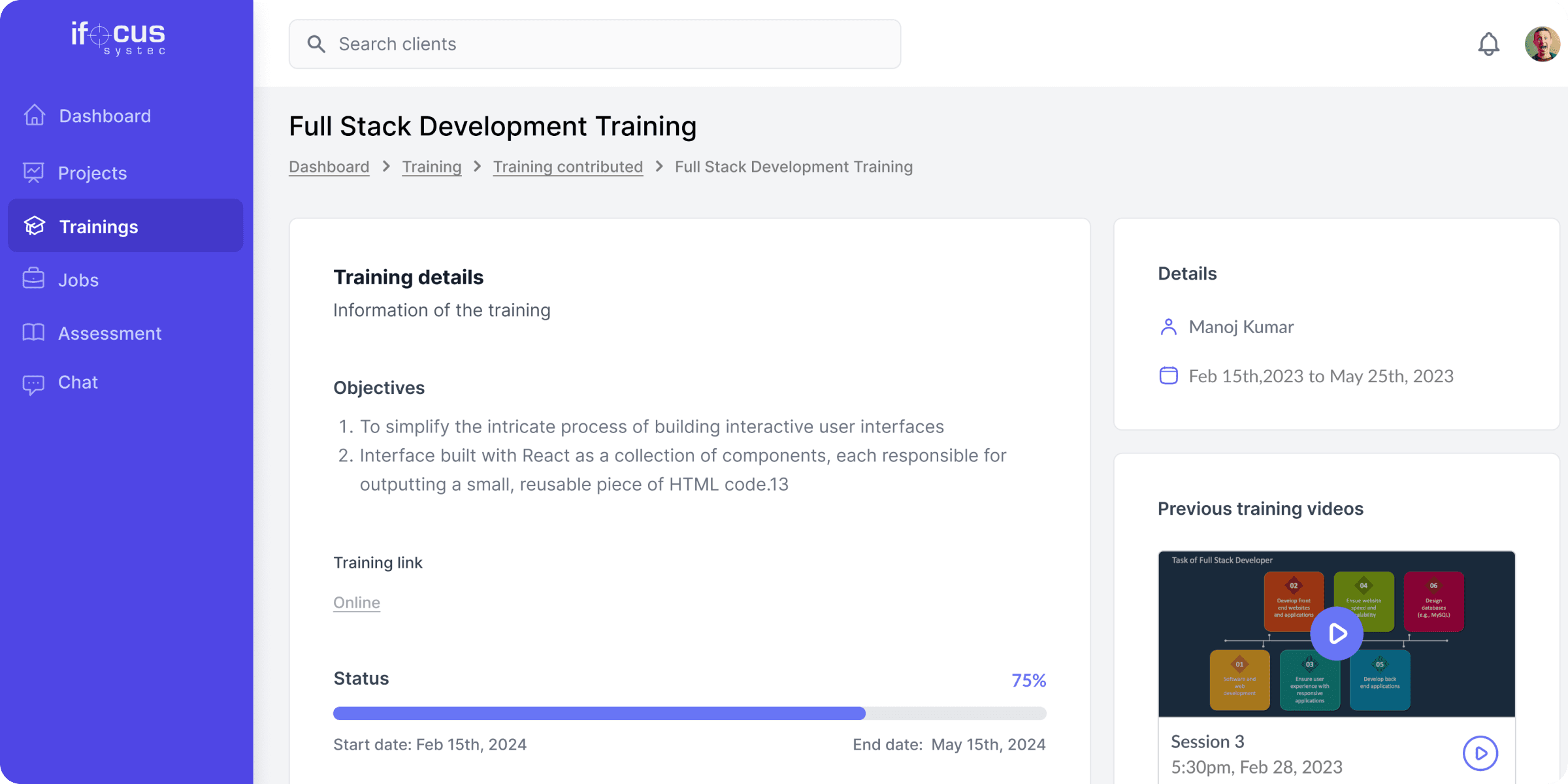Click the Session 3 outlined play icon
This screenshot has height=784, width=1568.
tap(1480, 753)
